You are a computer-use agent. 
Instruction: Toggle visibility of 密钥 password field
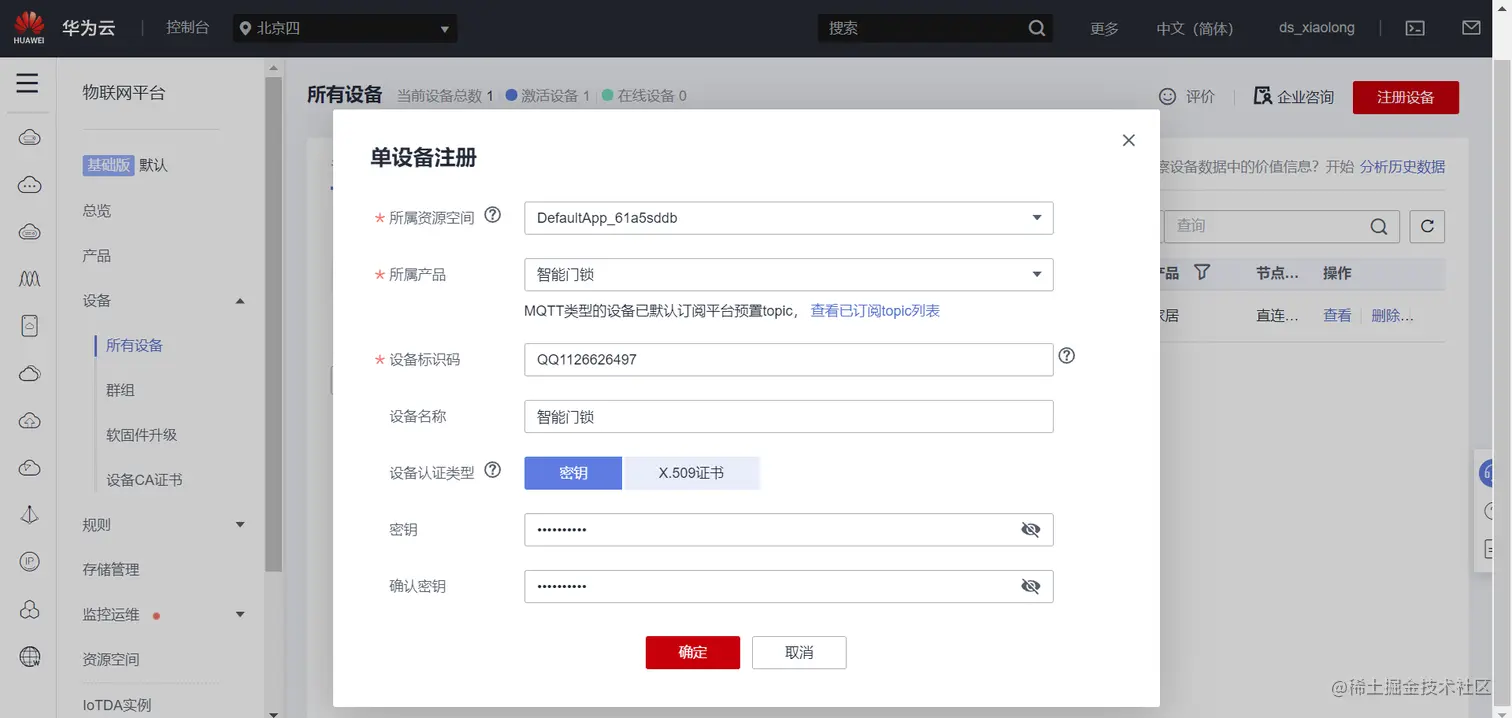(x=1031, y=530)
